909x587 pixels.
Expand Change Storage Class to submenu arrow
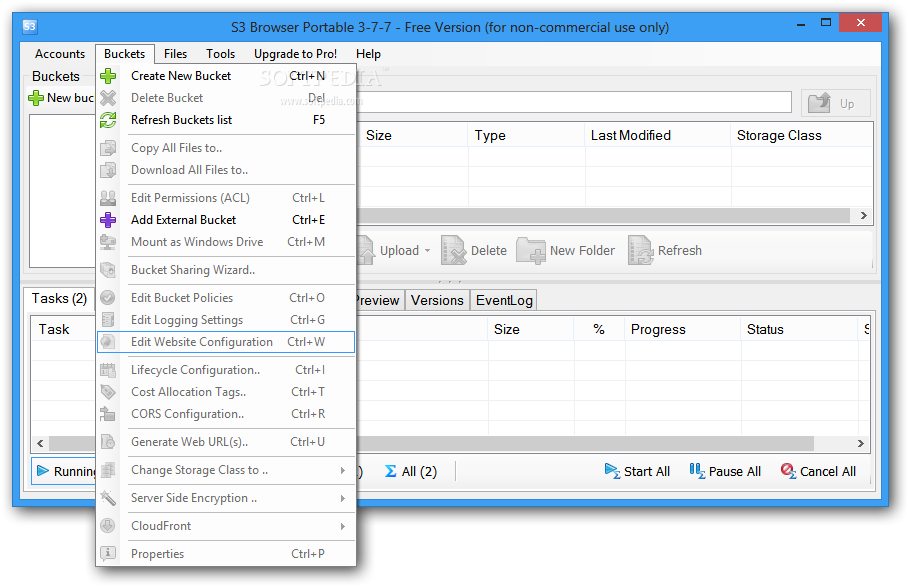pos(343,470)
